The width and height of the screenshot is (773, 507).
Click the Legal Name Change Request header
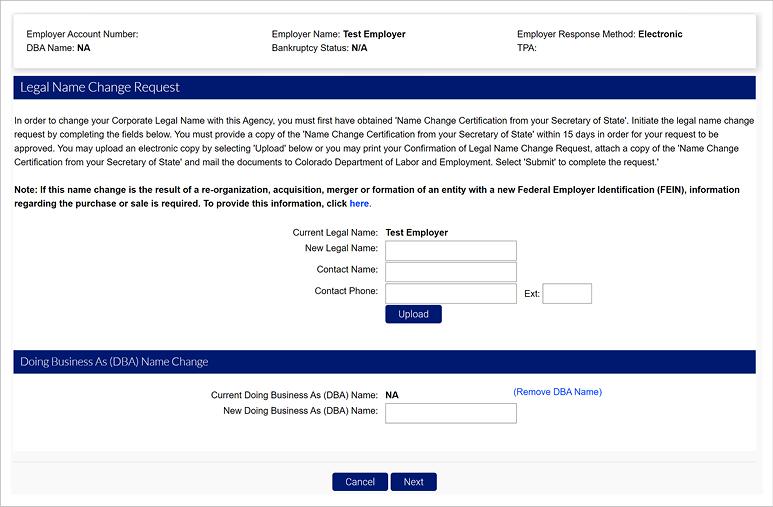pos(100,87)
